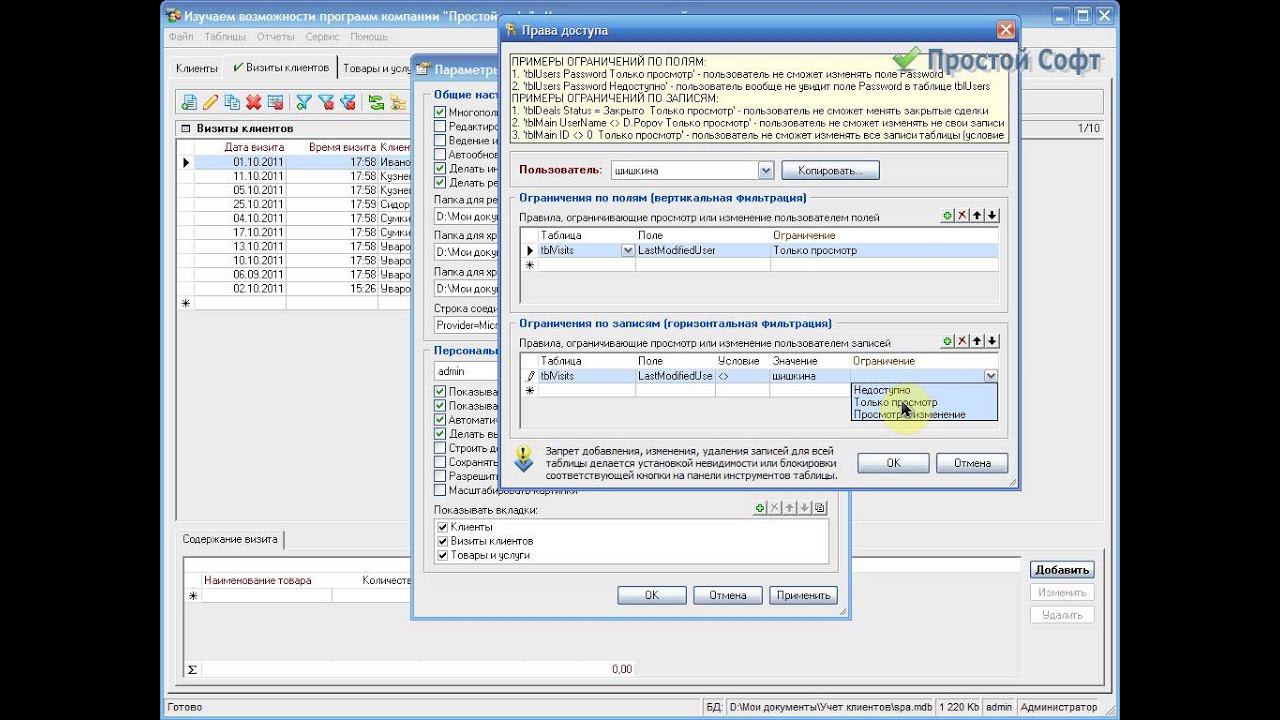Move record restriction rule up
The height and width of the screenshot is (720, 1280).
pyautogui.click(x=977, y=342)
